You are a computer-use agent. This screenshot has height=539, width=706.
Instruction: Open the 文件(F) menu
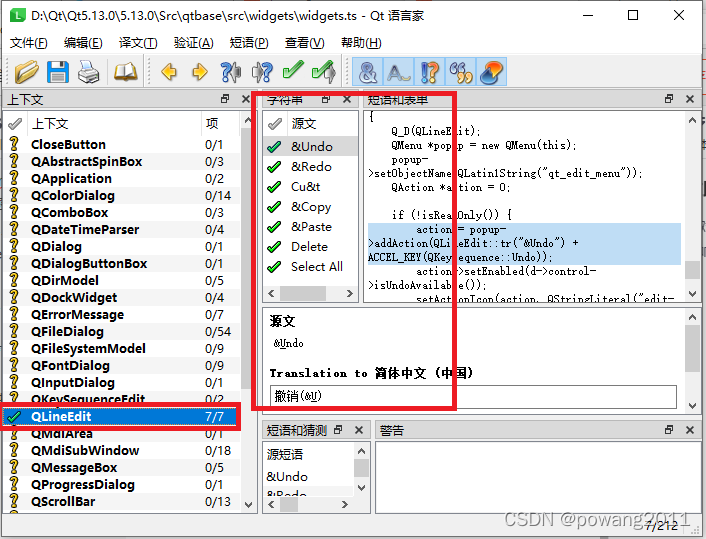[x=28, y=43]
